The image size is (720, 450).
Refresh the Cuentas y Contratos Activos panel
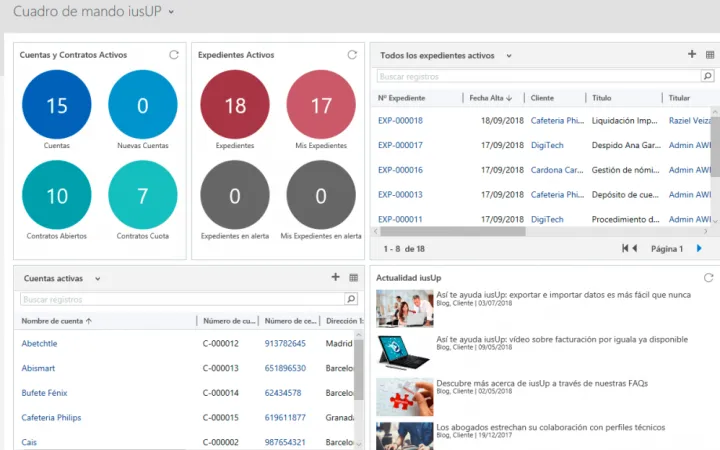(174, 55)
